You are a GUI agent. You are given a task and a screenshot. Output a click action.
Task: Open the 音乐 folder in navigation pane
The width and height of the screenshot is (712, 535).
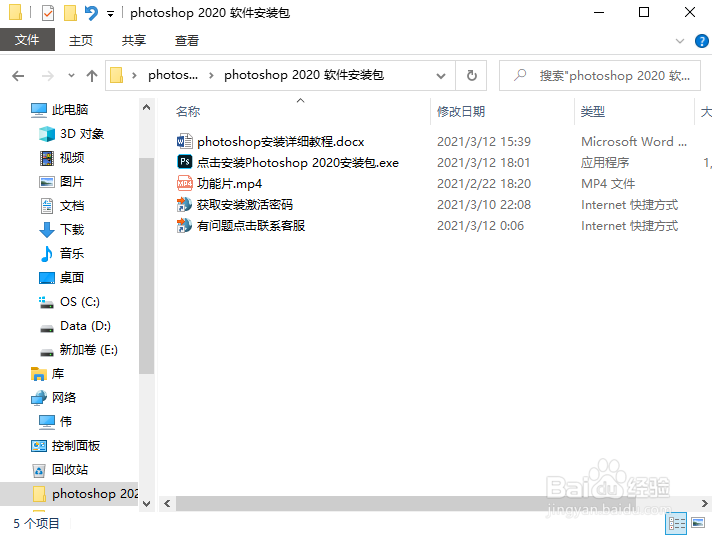click(72, 253)
